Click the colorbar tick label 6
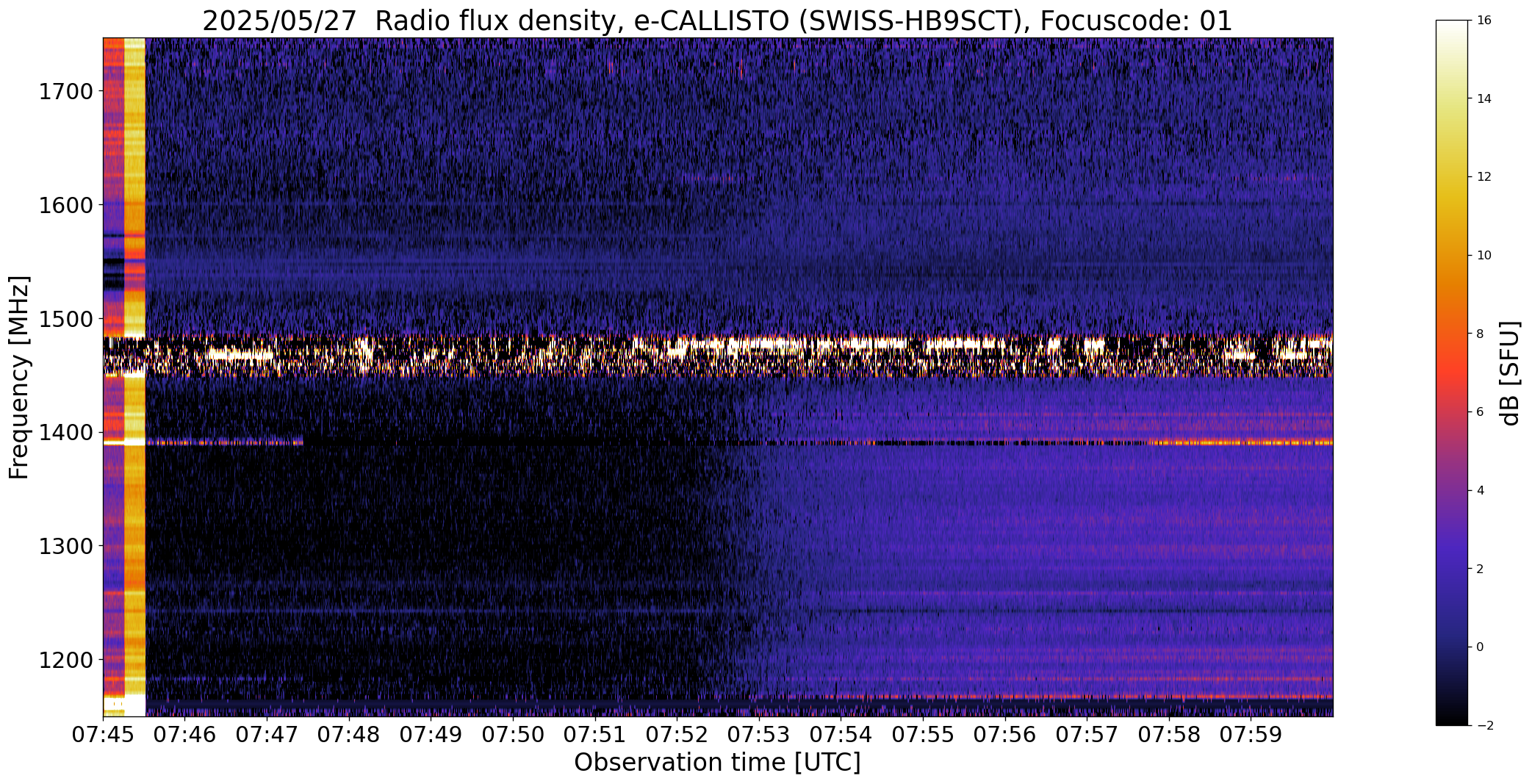This screenshot has height=784, width=1532. (x=1480, y=412)
